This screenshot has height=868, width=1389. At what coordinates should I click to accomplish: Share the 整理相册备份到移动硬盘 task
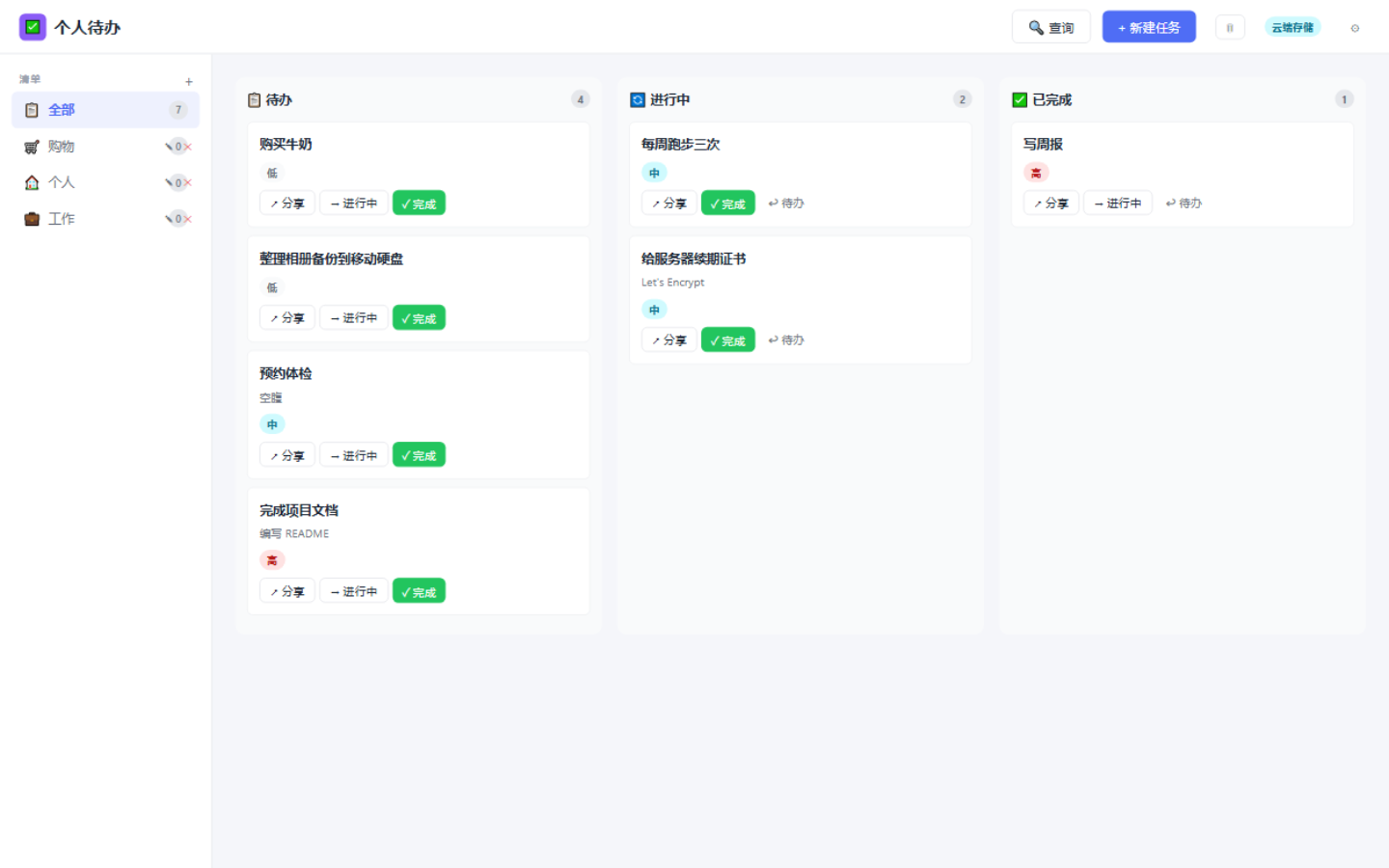click(286, 318)
